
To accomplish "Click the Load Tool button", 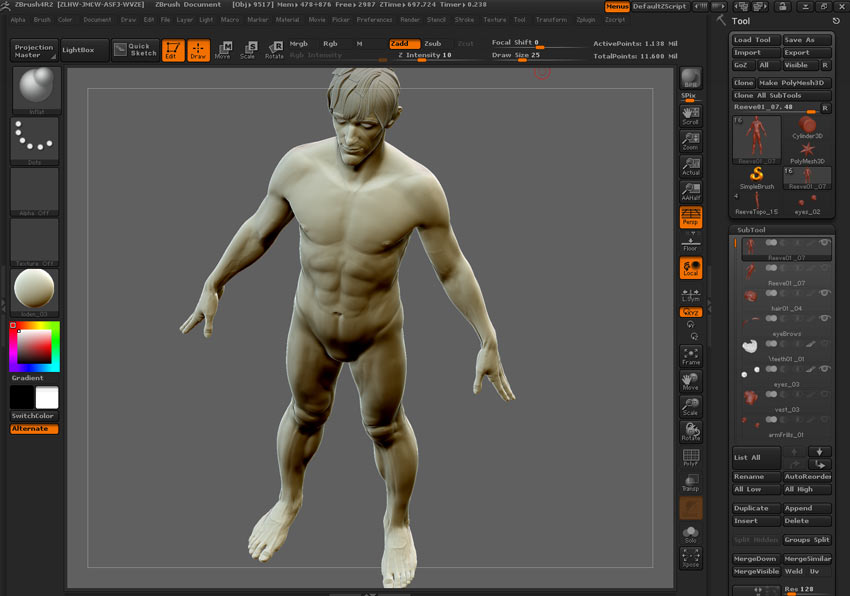I will 757,40.
